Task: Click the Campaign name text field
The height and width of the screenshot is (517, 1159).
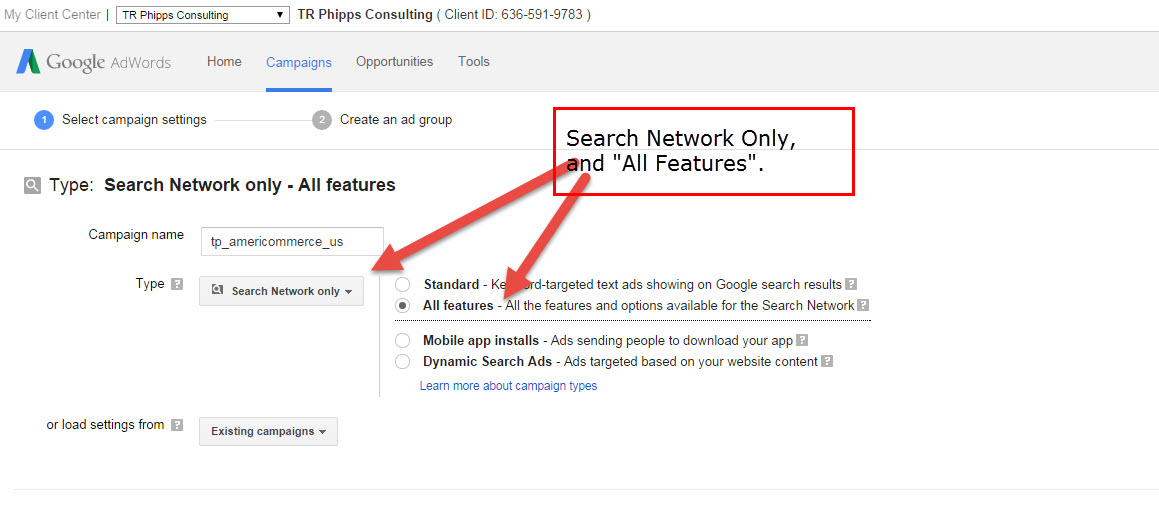Action: click(292, 242)
